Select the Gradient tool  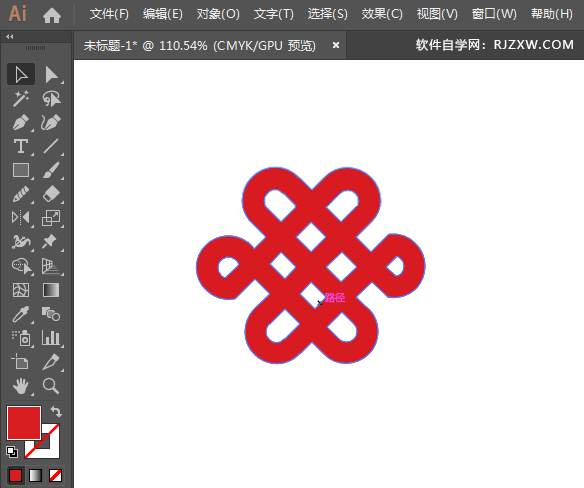(x=51, y=290)
